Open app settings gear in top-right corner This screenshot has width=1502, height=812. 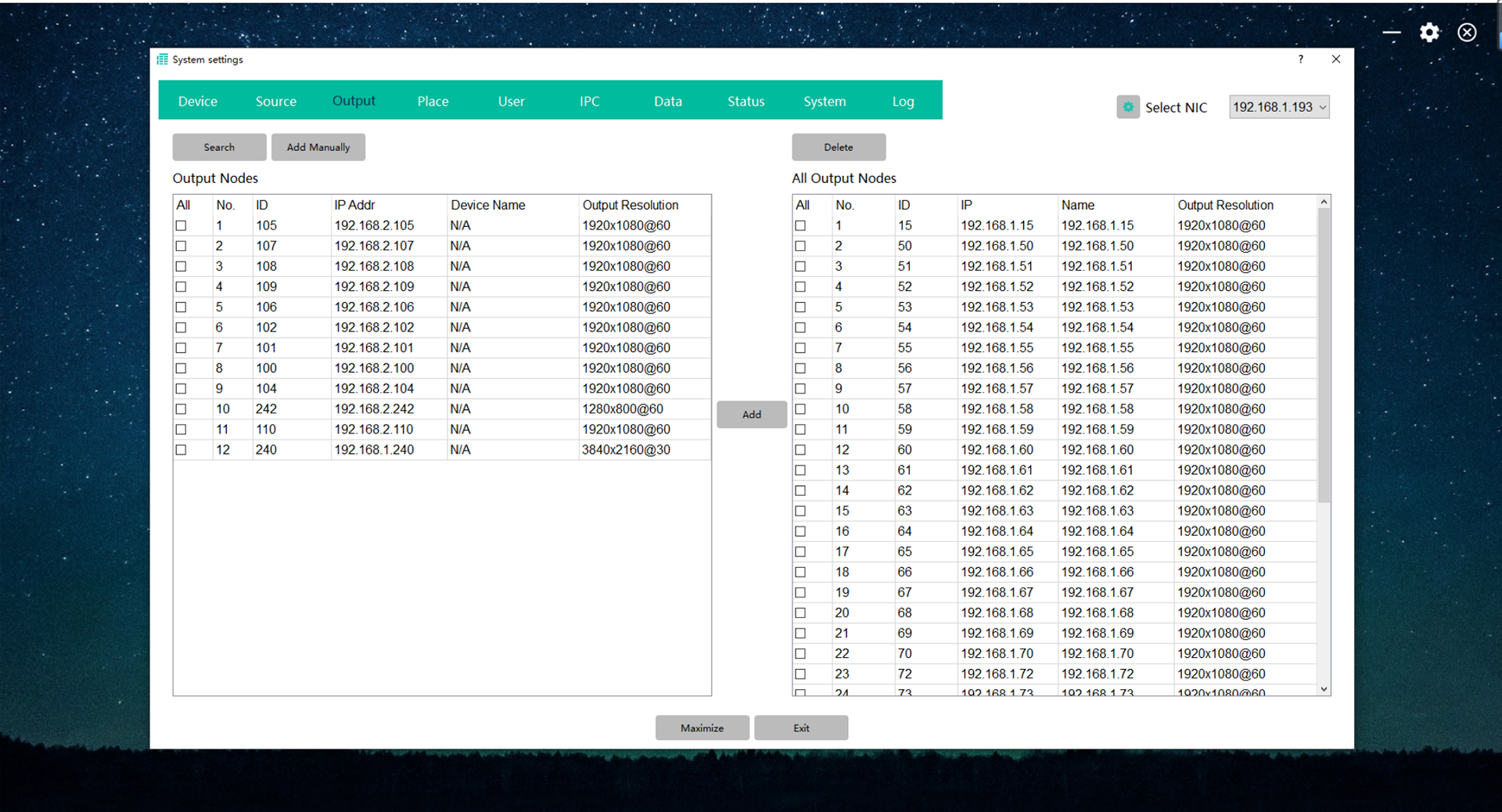(x=1429, y=33)
